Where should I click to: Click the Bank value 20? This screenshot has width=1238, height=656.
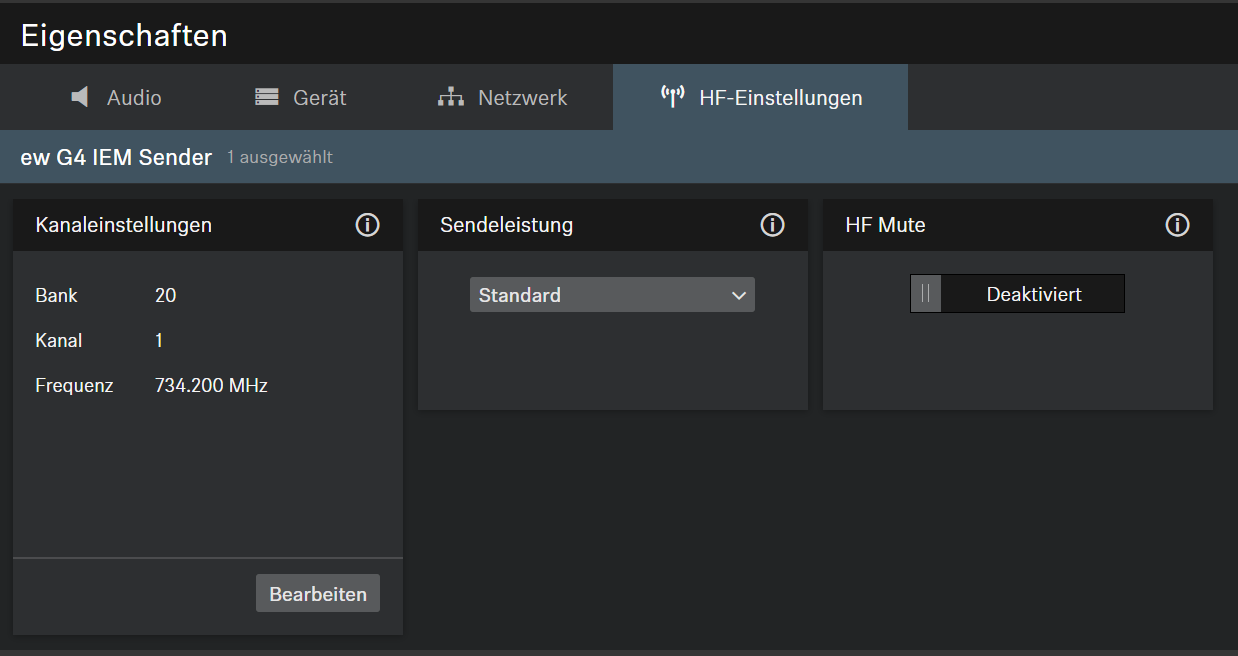165,295
